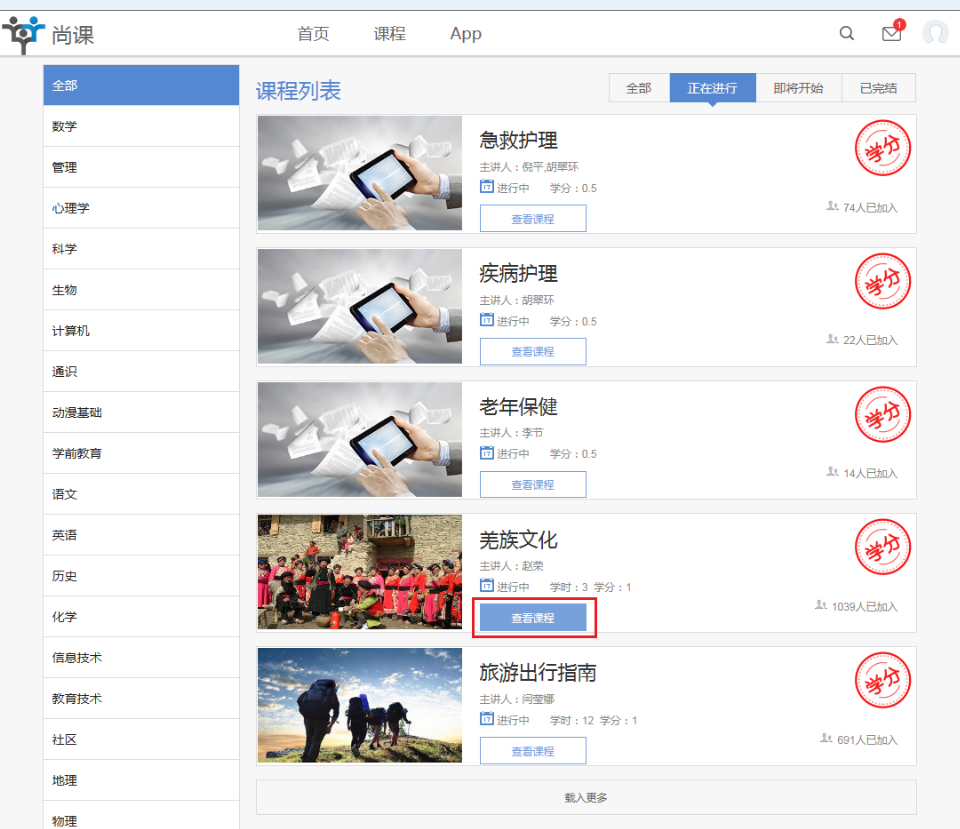
Task: Select 计算机 category in sidebar
Action: point(141,331)
